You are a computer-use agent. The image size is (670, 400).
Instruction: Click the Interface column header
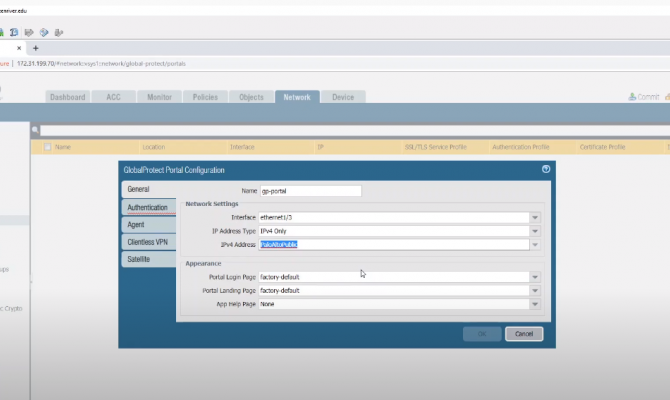[242, 147]
